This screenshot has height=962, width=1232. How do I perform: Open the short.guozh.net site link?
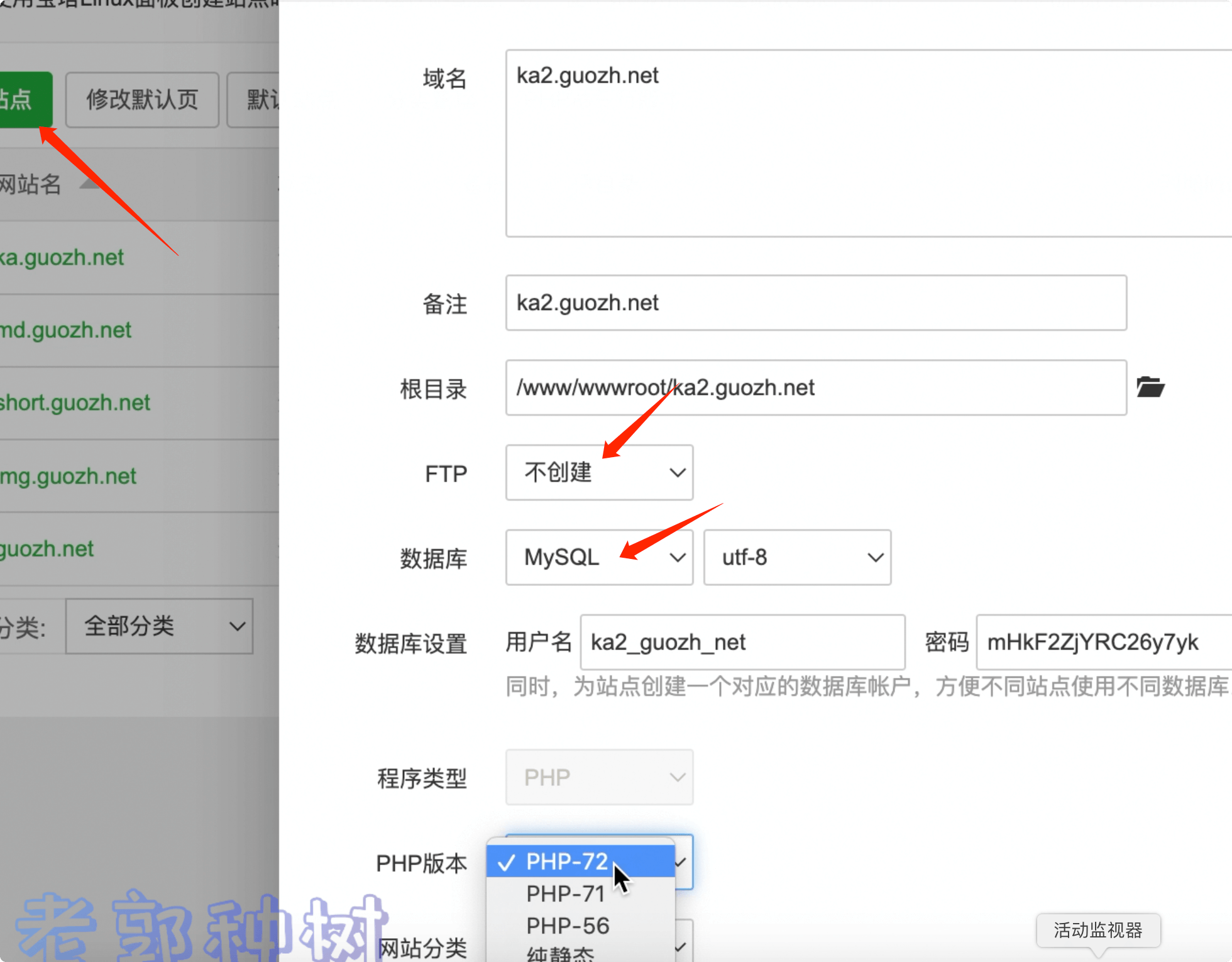coord(75,403)
